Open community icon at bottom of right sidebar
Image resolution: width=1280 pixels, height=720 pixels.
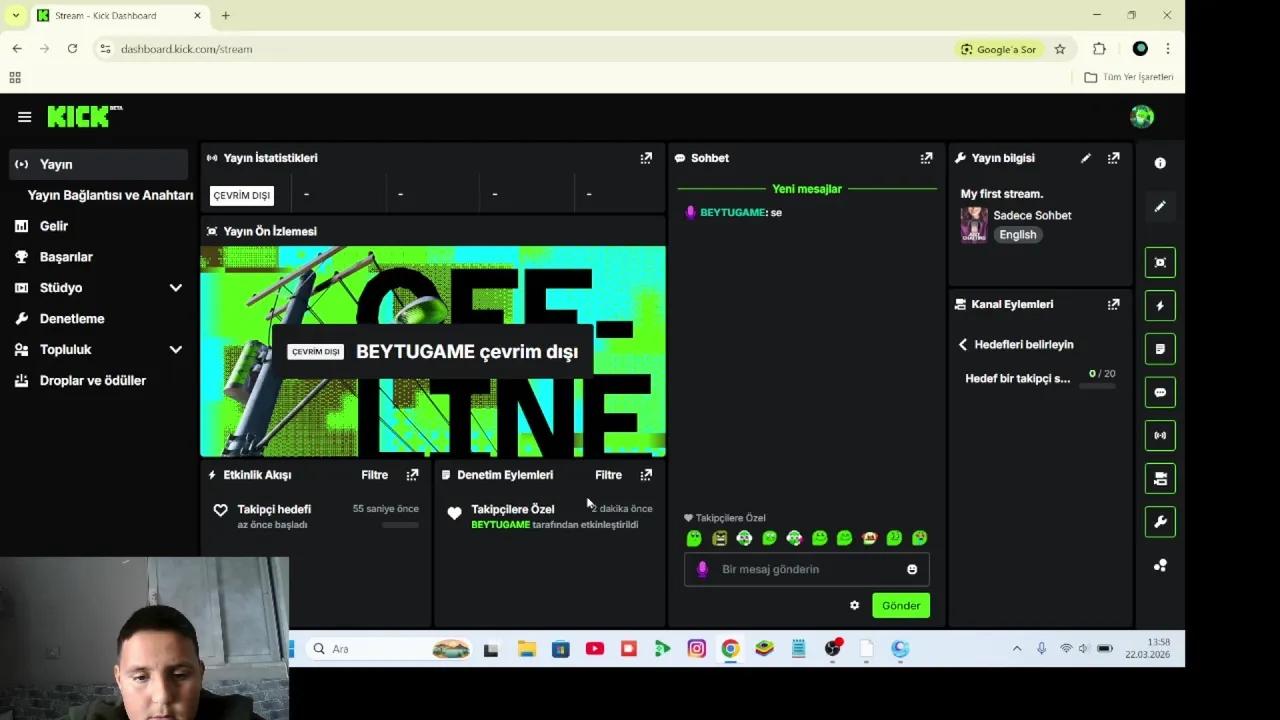[x=1160, y=565]
